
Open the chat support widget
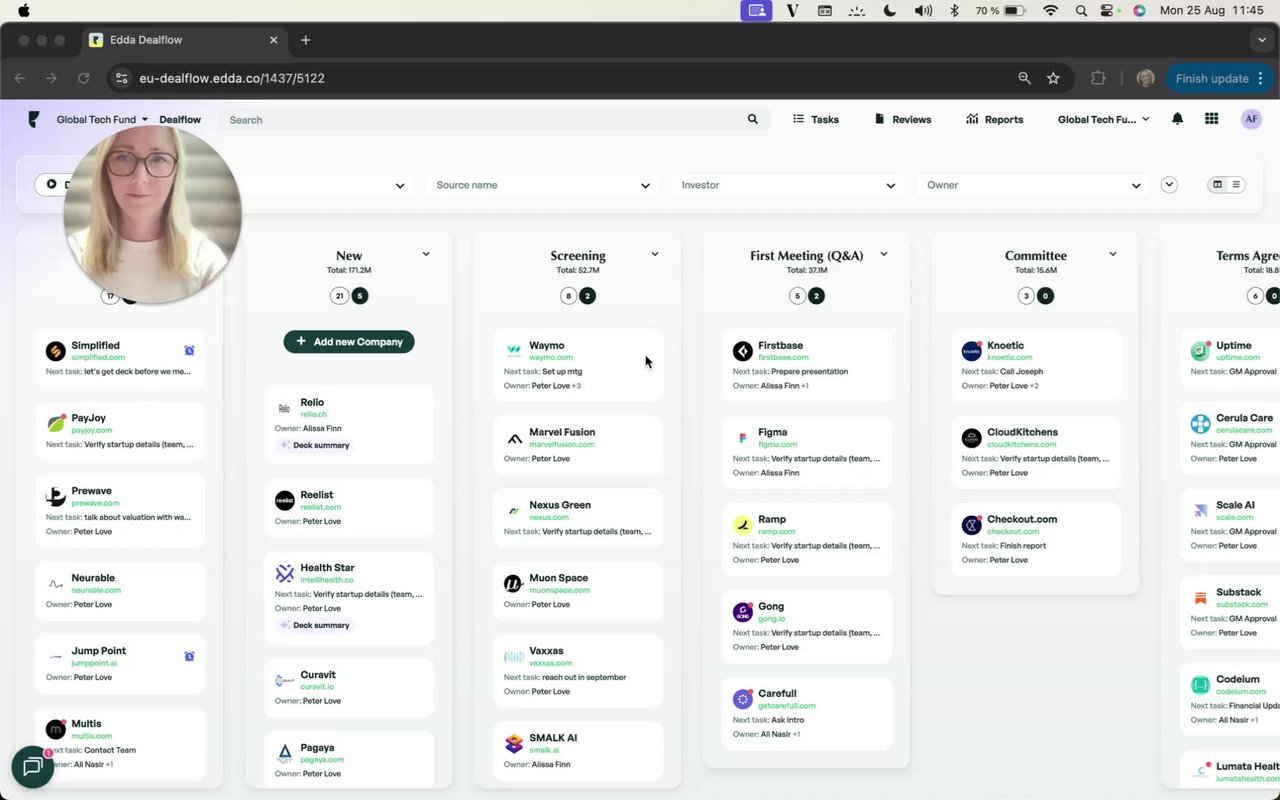click(32, 767)
